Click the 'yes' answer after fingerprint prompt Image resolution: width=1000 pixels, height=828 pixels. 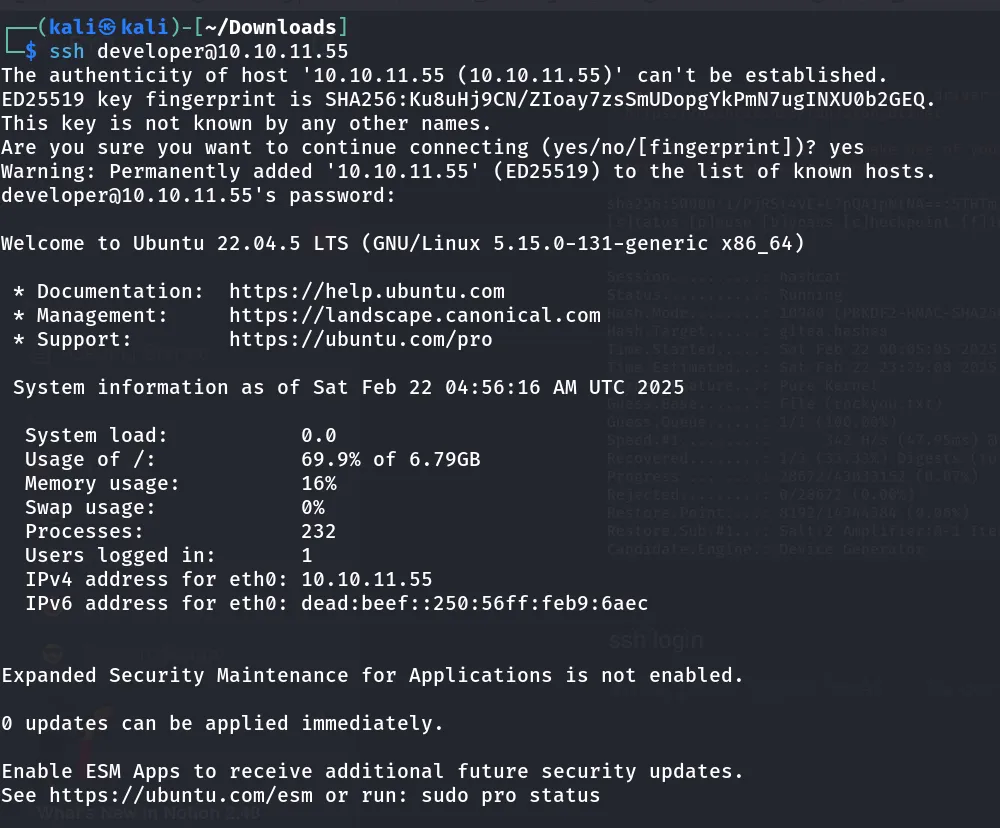(x=846, y=147)
